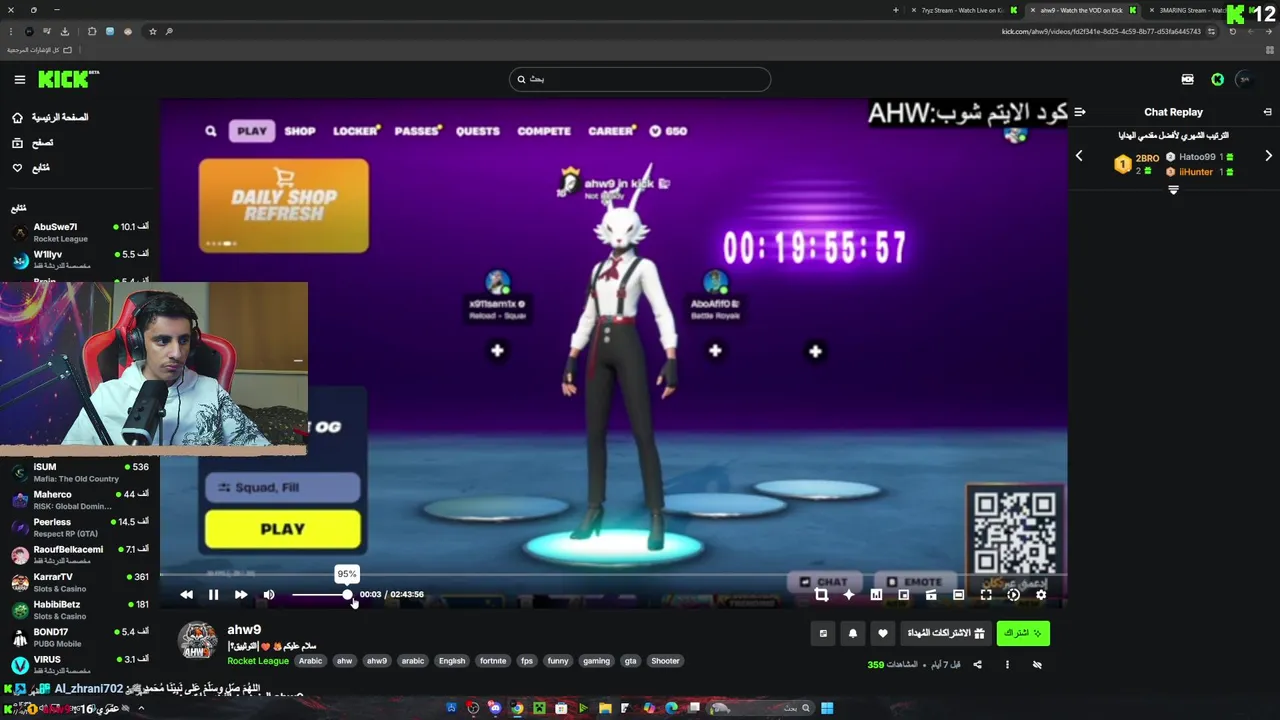
Task: Open W1llyv channel in sidebar
Action: pos(80,260)
